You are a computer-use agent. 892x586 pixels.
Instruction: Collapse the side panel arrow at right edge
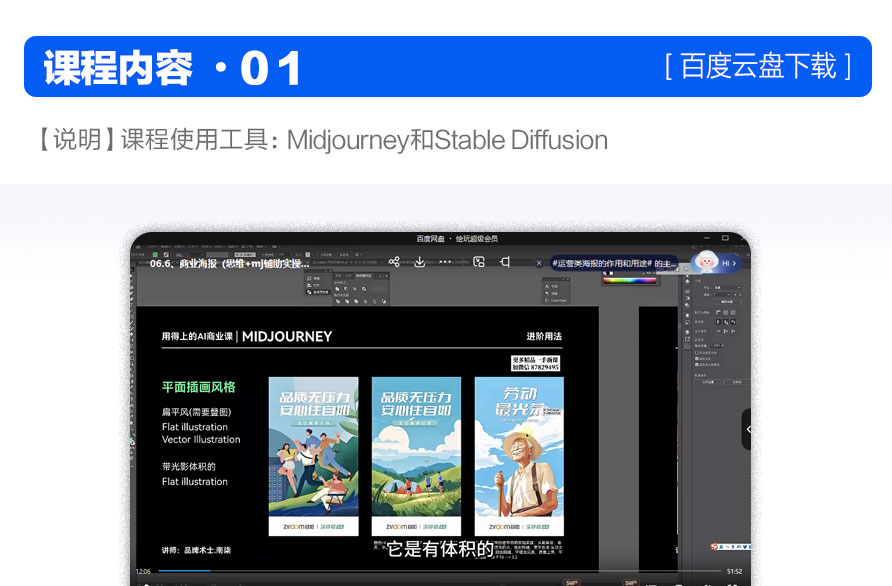point(747,429)
